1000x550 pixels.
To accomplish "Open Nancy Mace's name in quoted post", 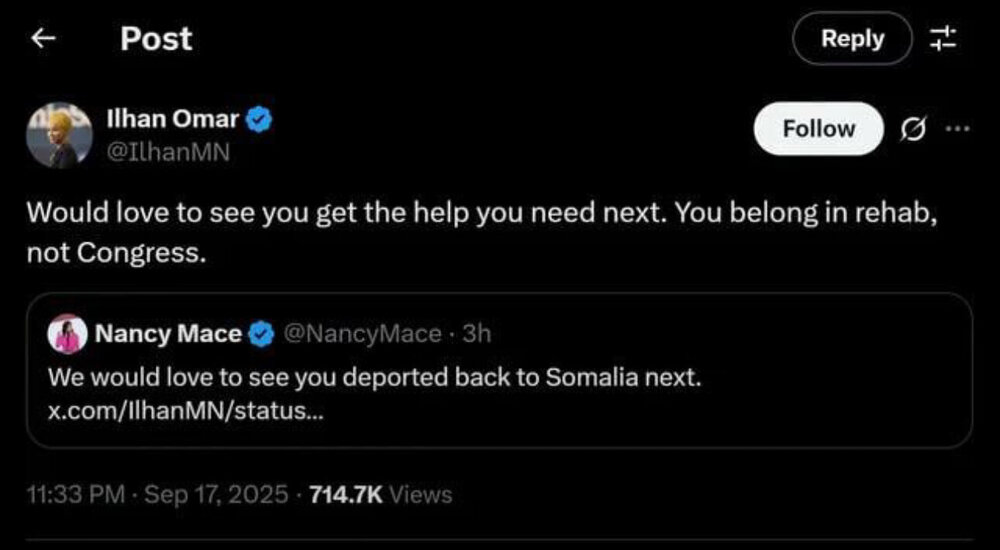I will pos(168,334).
